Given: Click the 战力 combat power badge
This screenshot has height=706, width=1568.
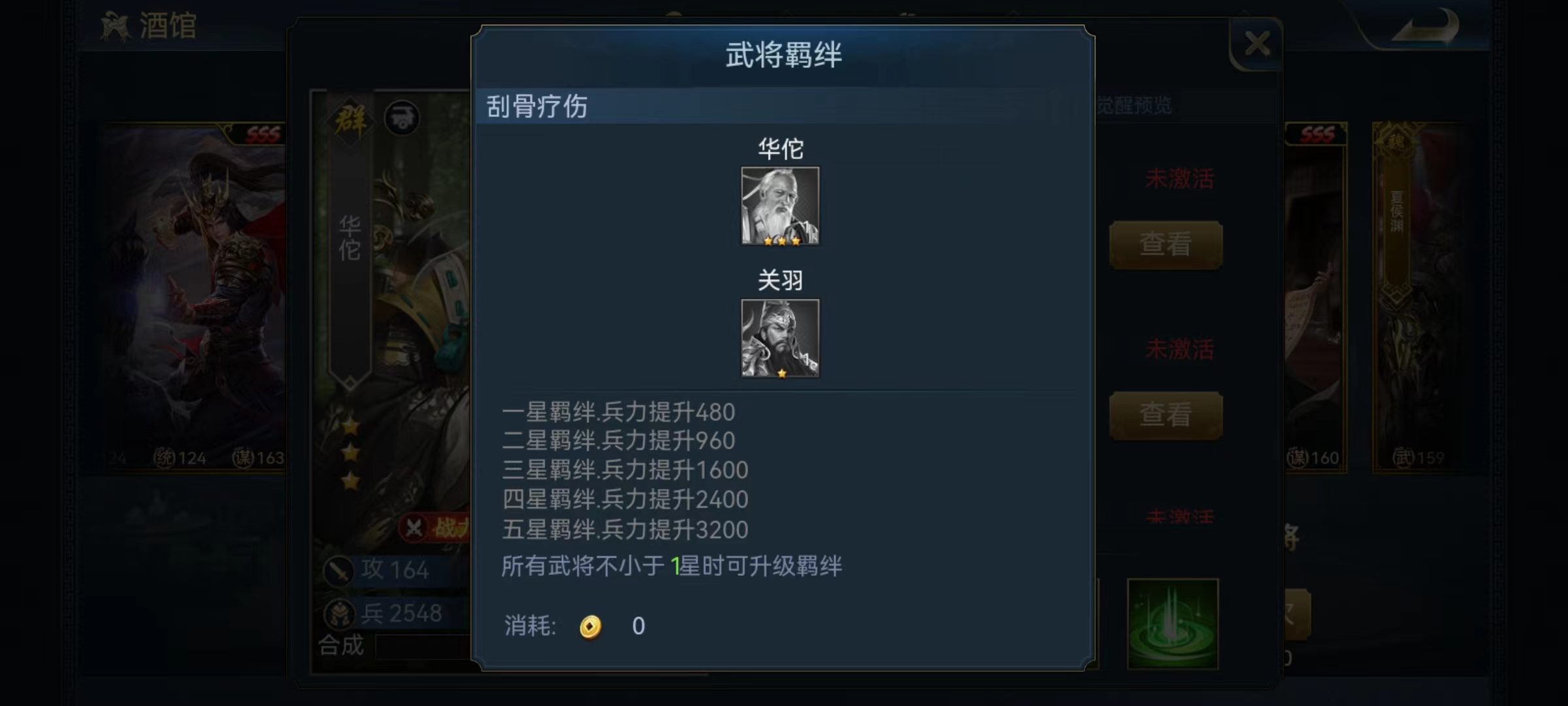Looking at the screenshot, I should [435, 528].
